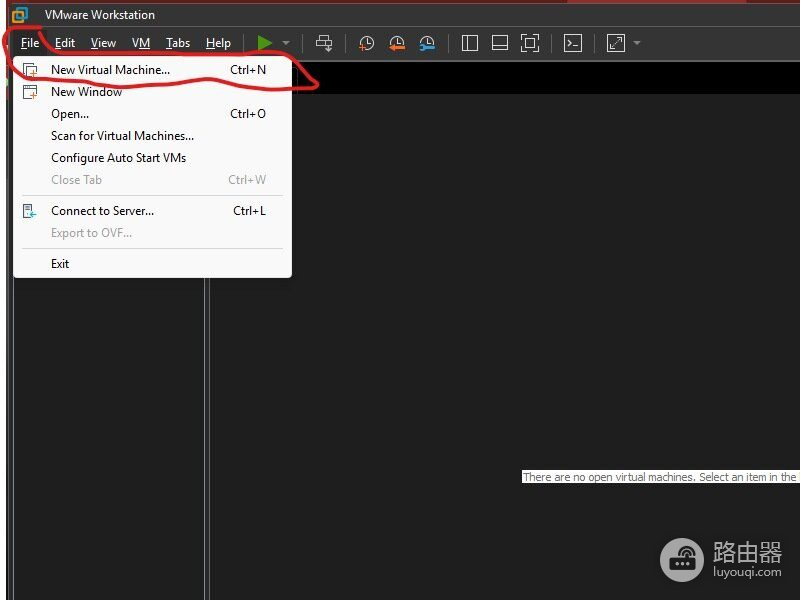Open console view terminal icon

(573, 43)
